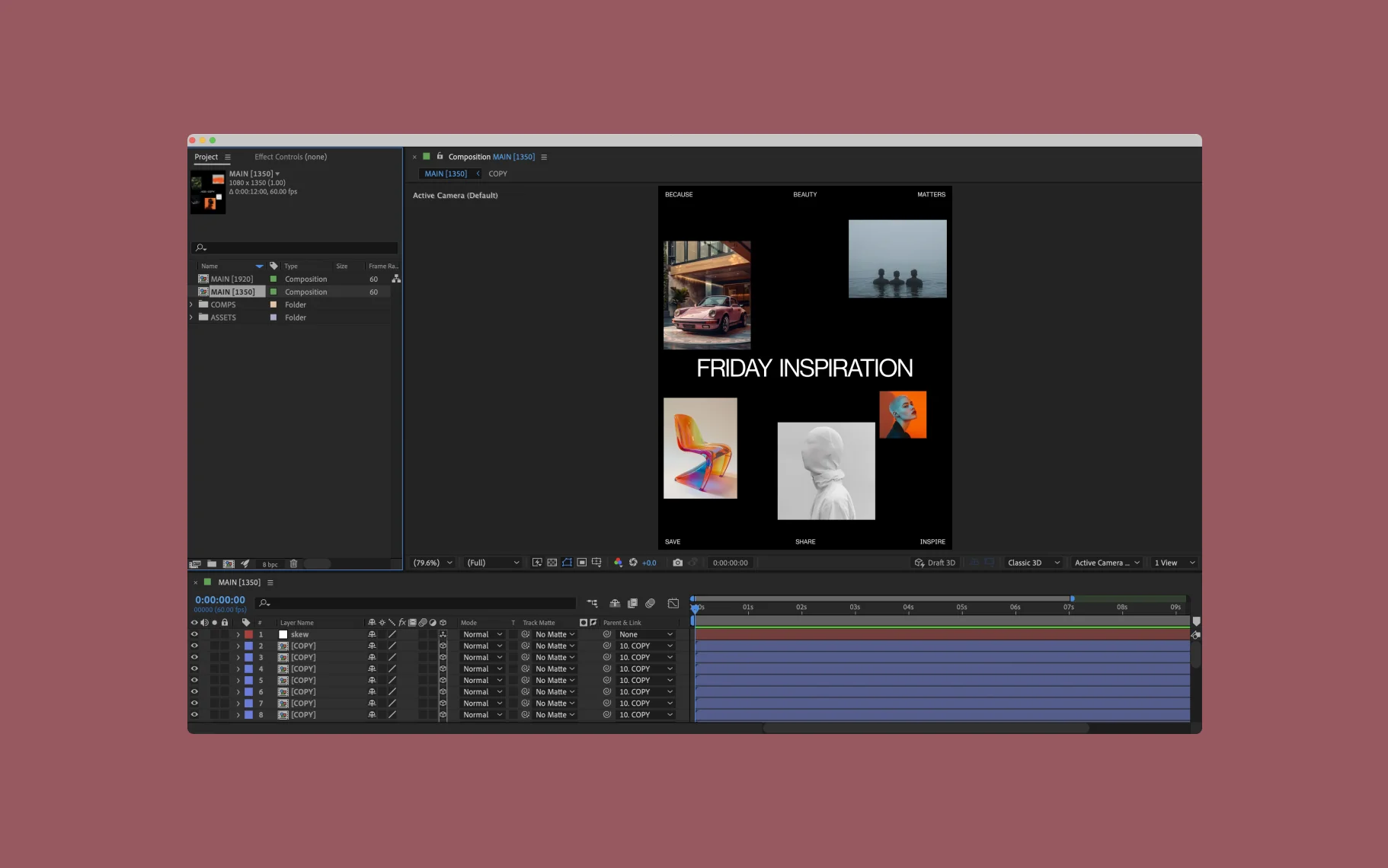Screen dimensions: 1388x868
Task: Select MAIN [1920] composition in Project list
Action: click(x=232, y=279)
